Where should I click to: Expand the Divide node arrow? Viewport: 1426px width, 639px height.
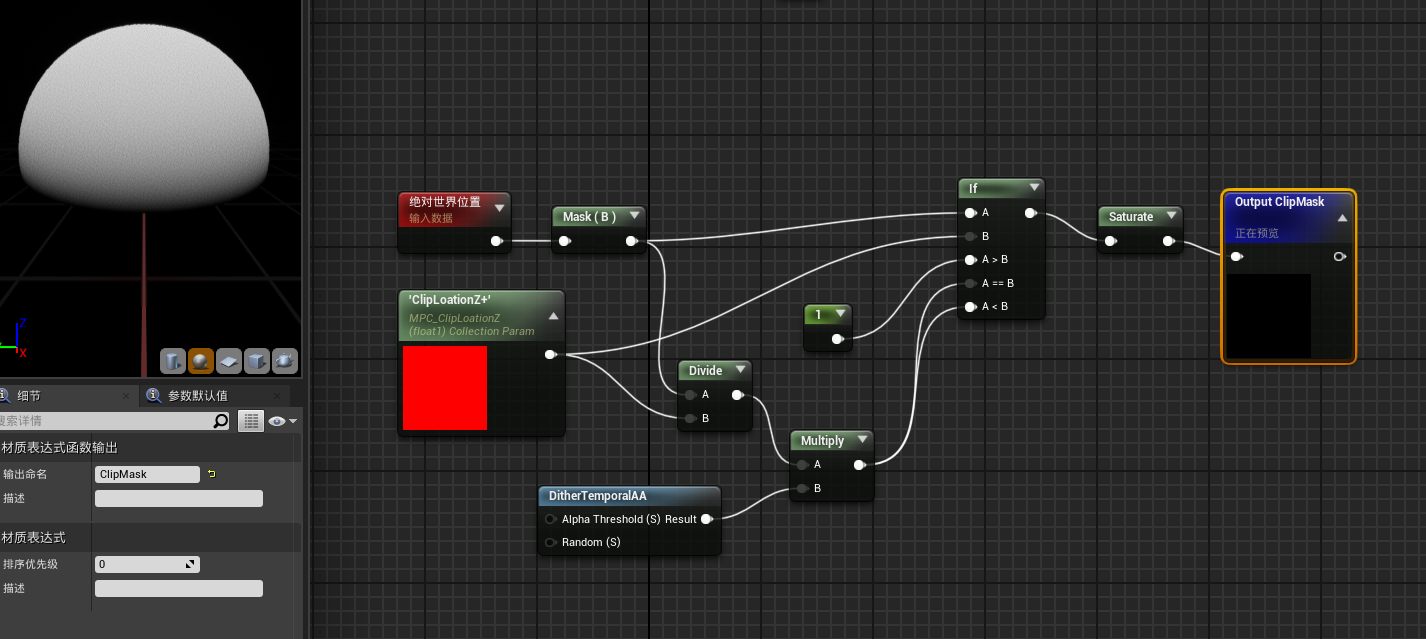(x=738, y=370)
